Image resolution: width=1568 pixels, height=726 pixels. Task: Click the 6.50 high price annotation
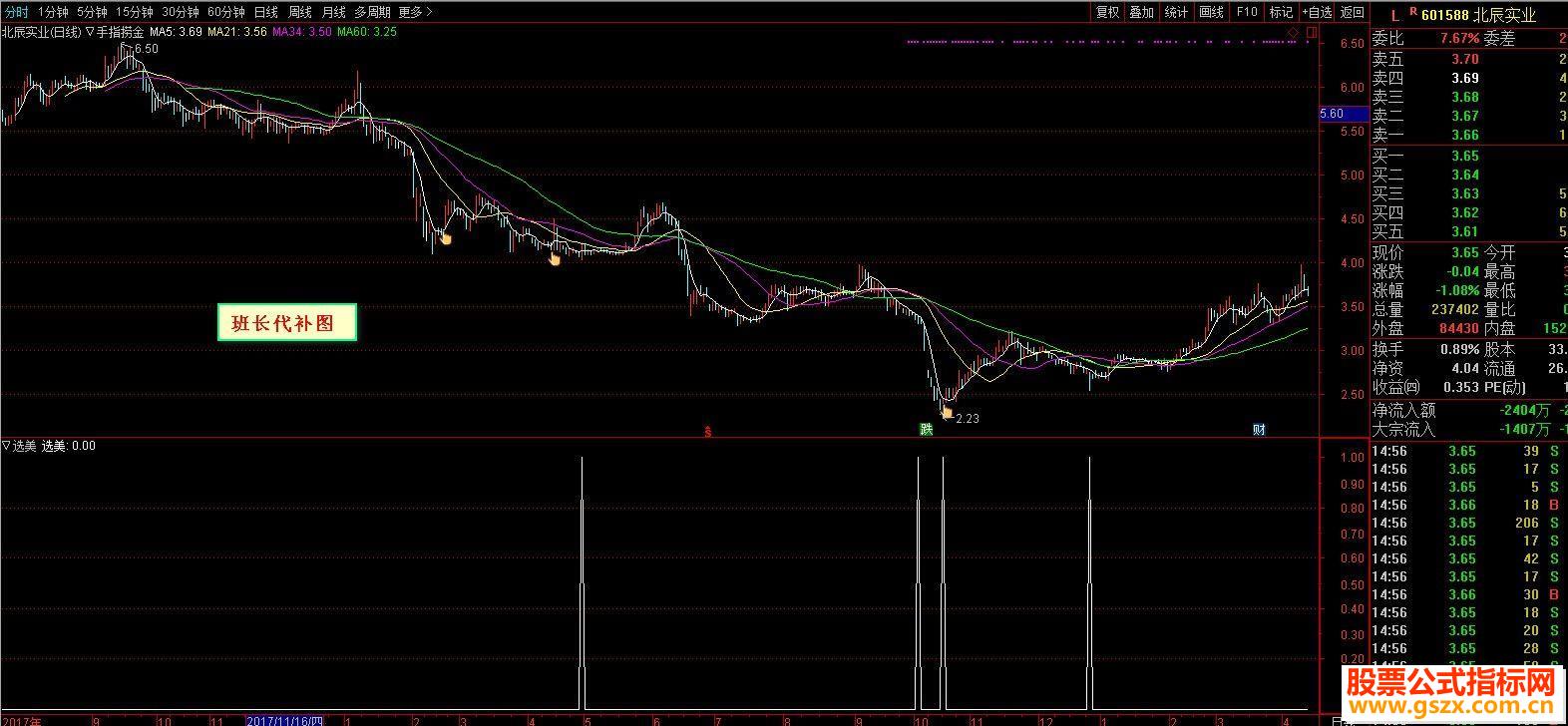[146, 49]
